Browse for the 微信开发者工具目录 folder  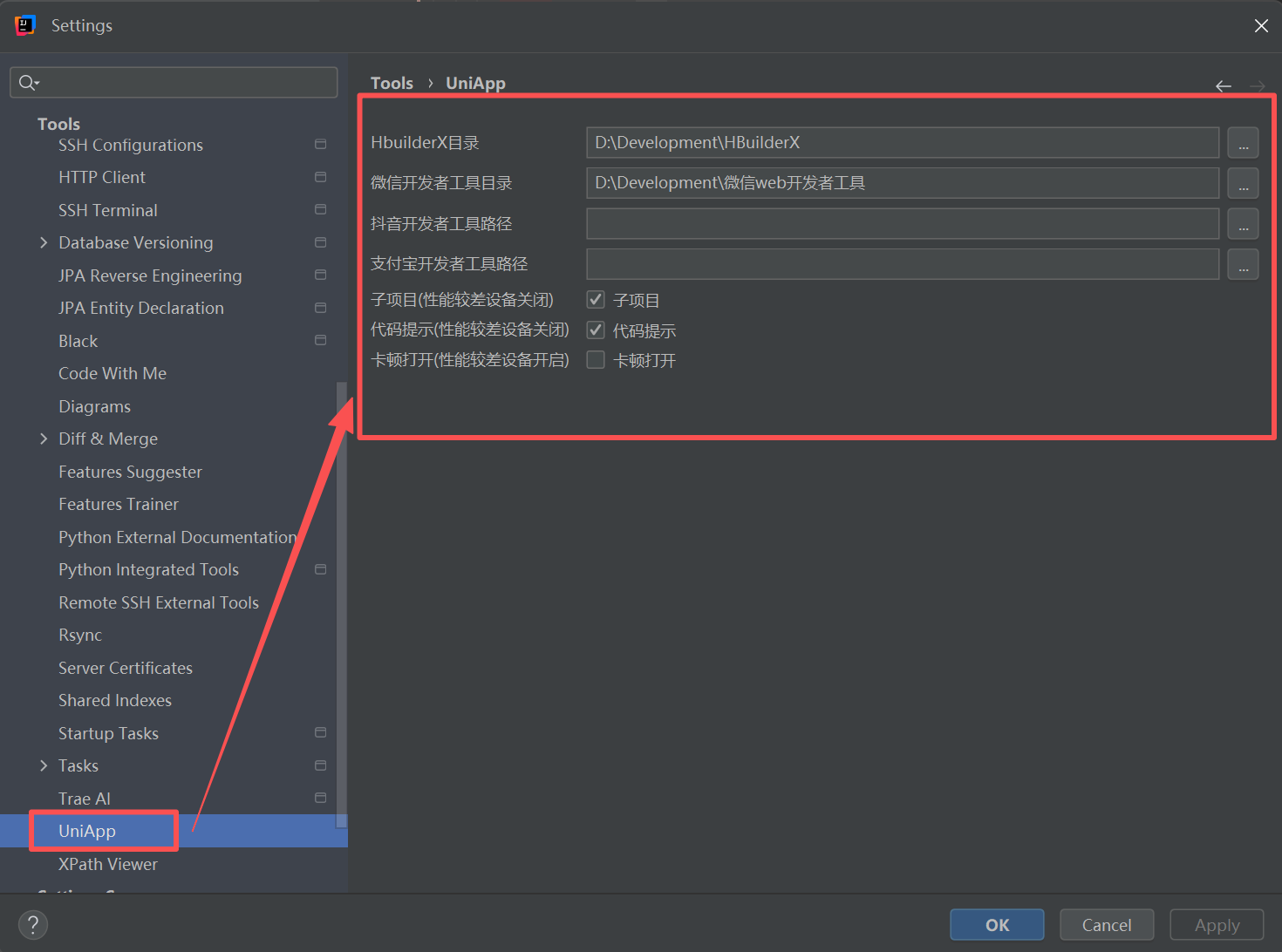1243,183
